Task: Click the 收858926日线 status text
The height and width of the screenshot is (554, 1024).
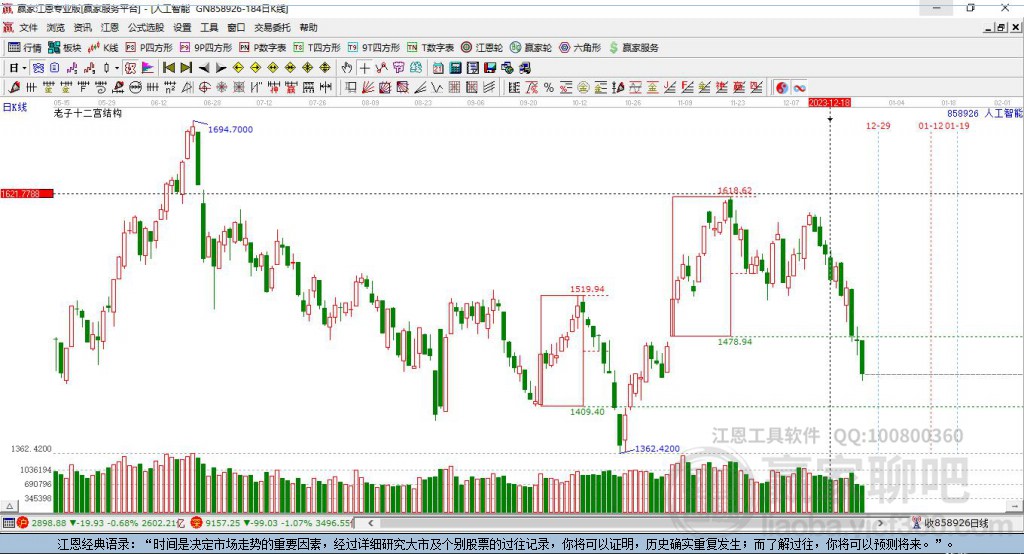Action: pos(956,523)
